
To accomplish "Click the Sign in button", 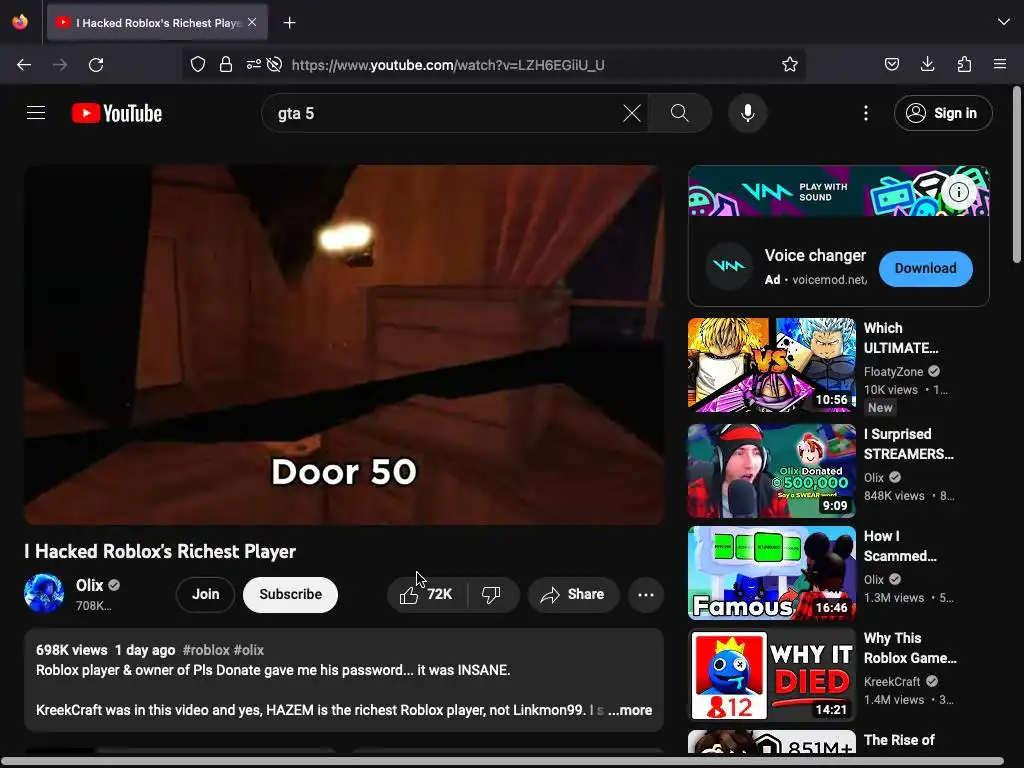I will click(943, 113).
